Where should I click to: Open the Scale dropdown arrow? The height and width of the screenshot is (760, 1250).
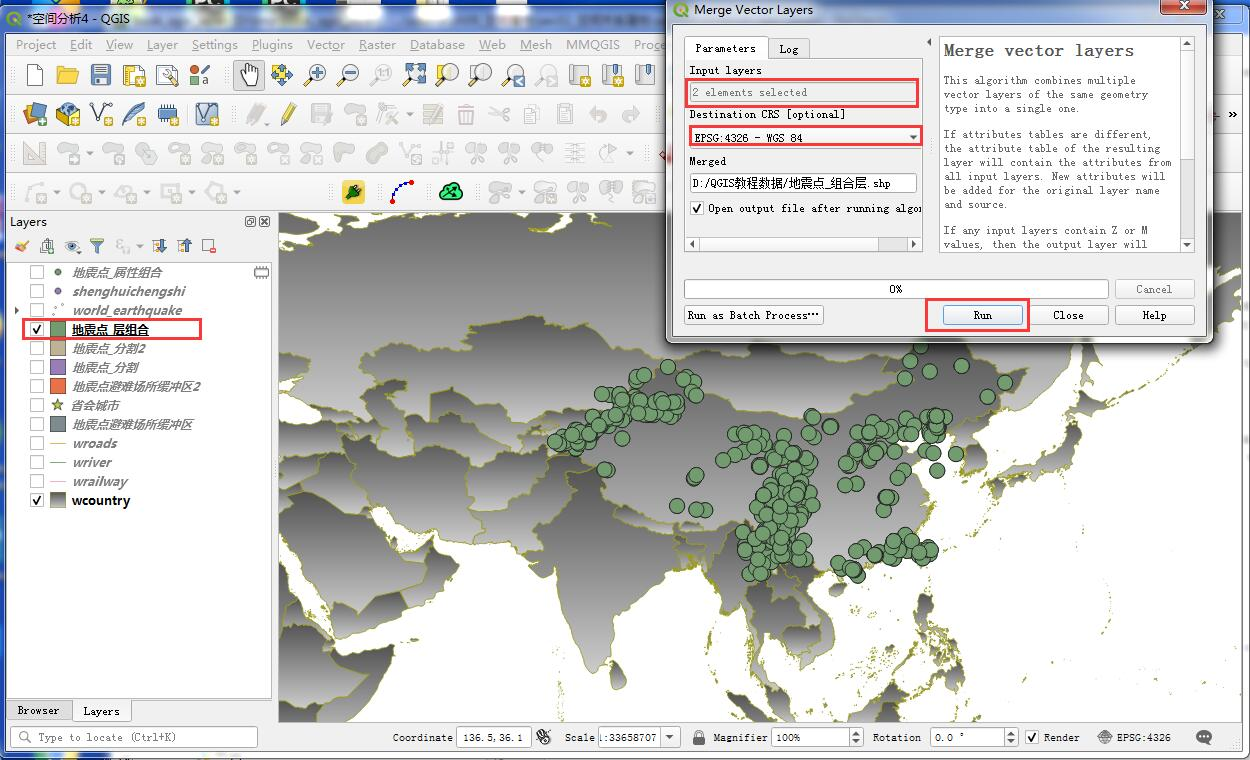(670, 737)
